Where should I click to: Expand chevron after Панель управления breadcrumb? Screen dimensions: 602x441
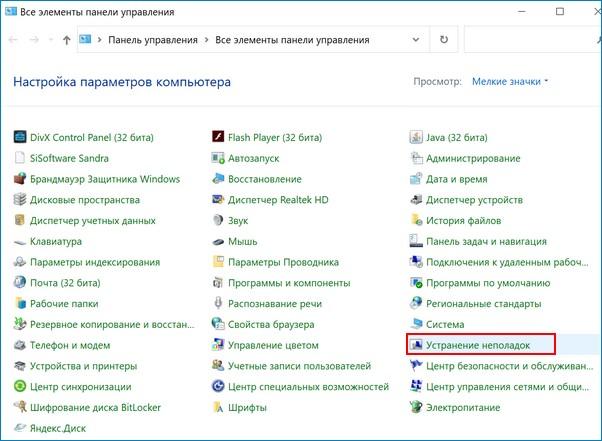(x=207, y=40)
